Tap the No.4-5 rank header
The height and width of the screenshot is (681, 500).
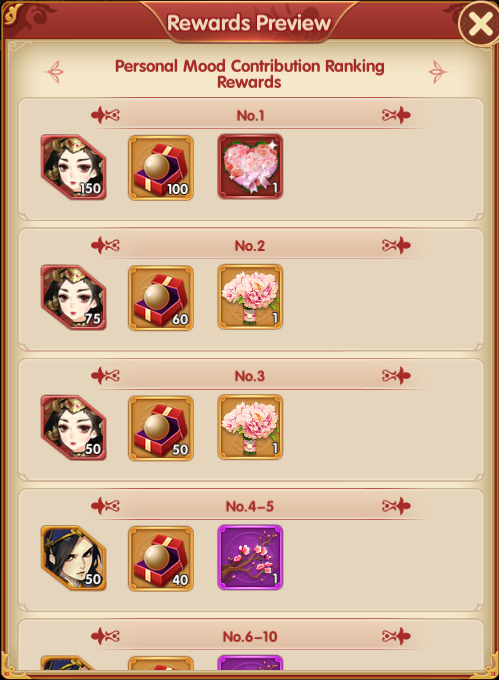(x=250, y=506)
